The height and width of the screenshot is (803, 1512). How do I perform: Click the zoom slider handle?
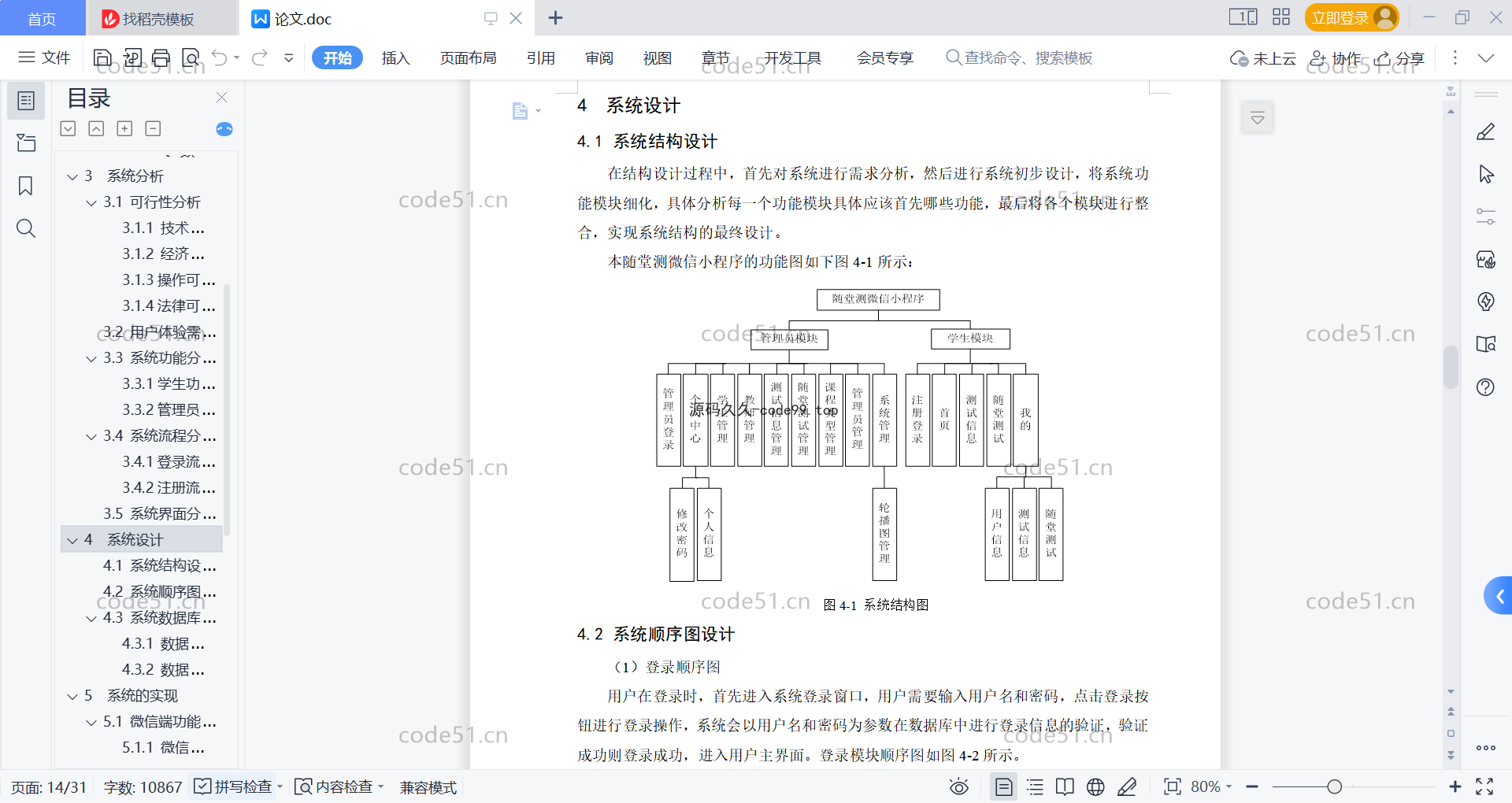pyautogui.click(x=1334, y=786)
